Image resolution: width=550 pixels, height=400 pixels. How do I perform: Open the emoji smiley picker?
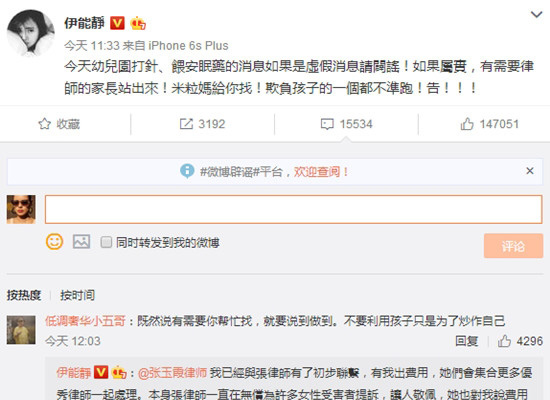54,242
